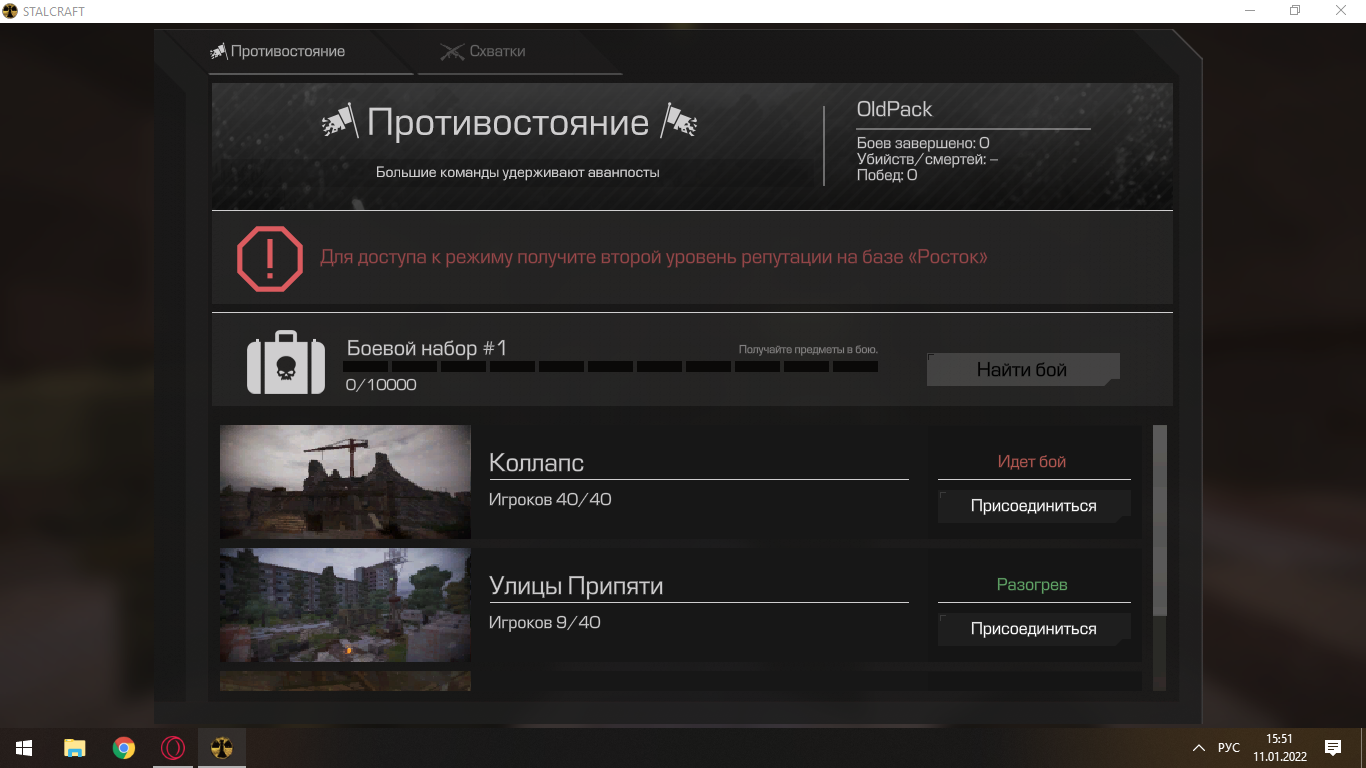The width and height of the screenshot is (1366, 768).
Task: Join the Коллапс battle via Присоединиться
Action: (x=1034, y=506)
